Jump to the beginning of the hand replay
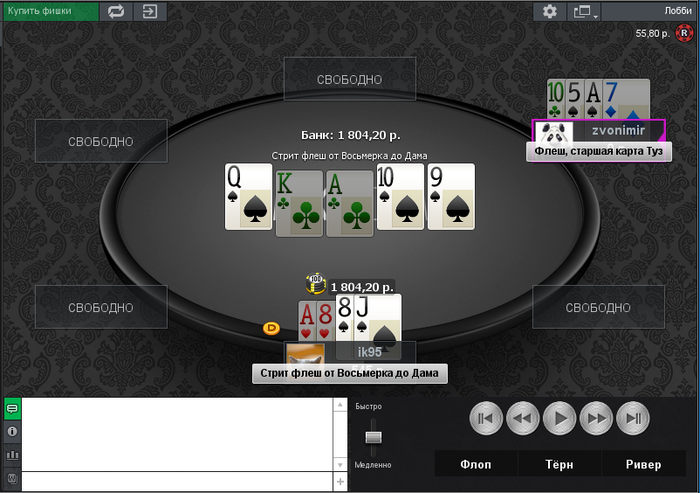This screenshot has height=493, width=700. point(486,418)
